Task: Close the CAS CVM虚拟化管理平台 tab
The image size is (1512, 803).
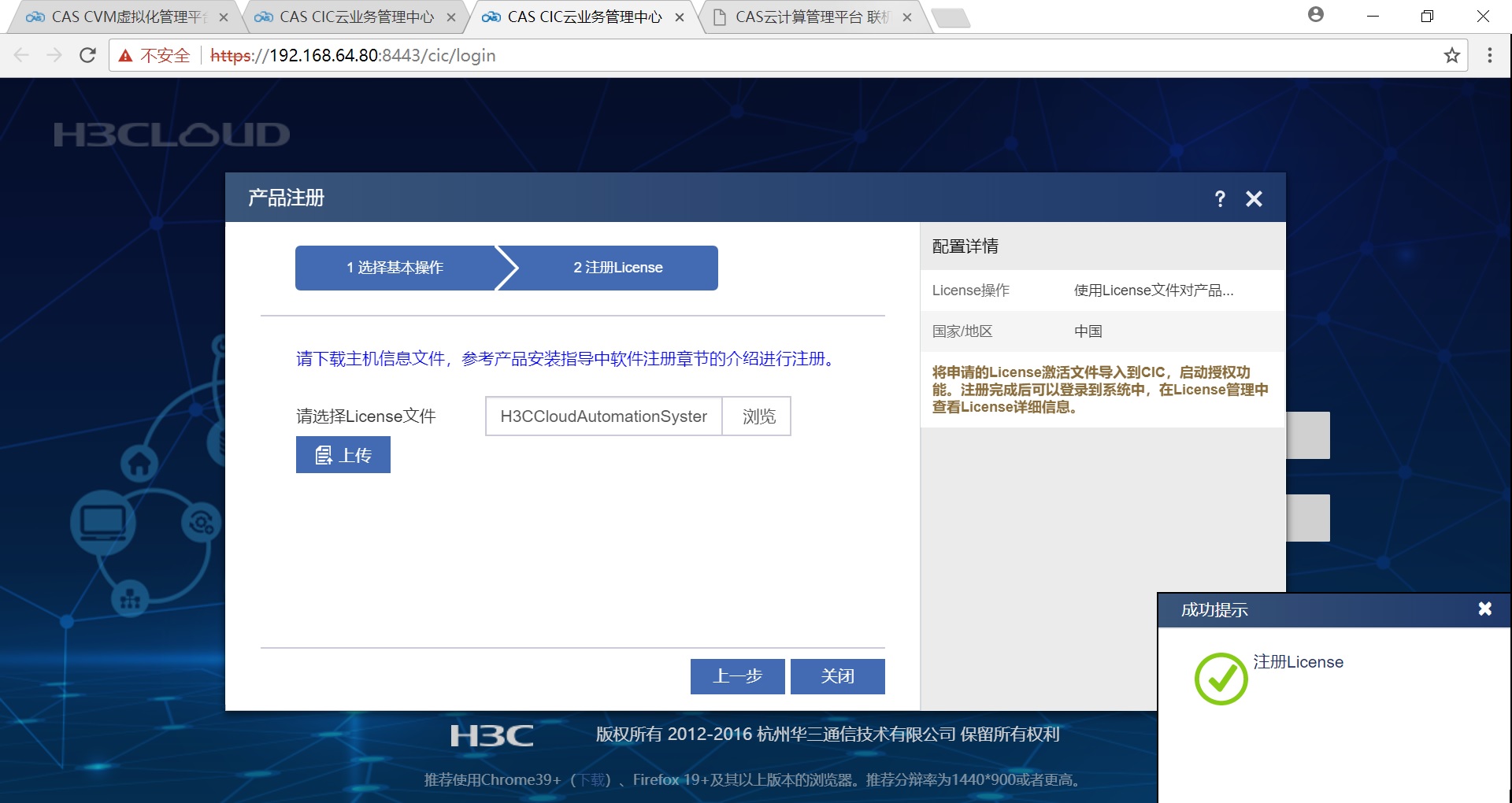Action: tap(223, 17)
